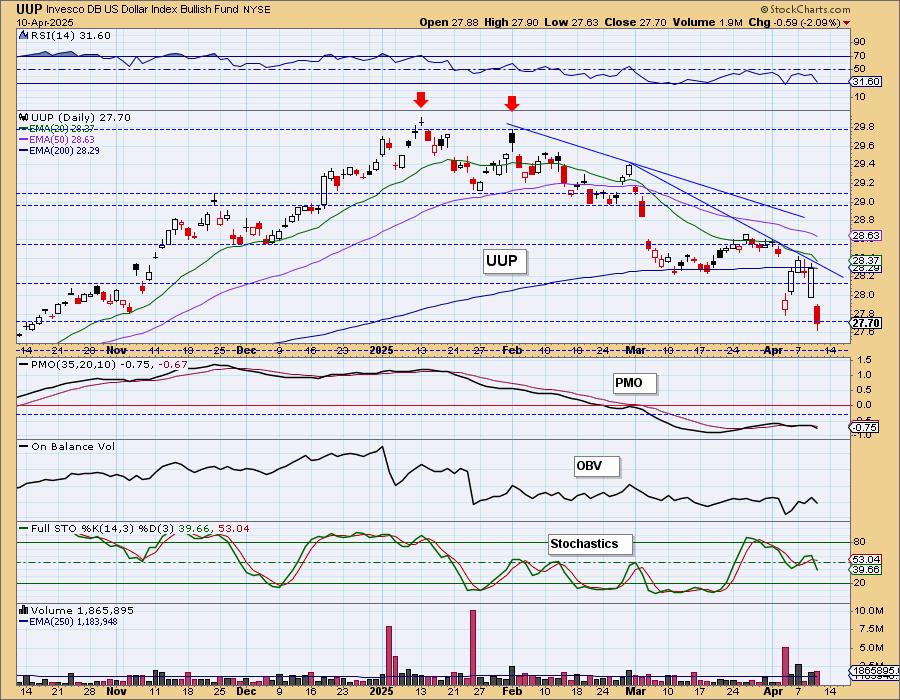This screenshot has height=700, width=900.
Task: Click the early-April volume spike bar
Action: click(785, 666)
